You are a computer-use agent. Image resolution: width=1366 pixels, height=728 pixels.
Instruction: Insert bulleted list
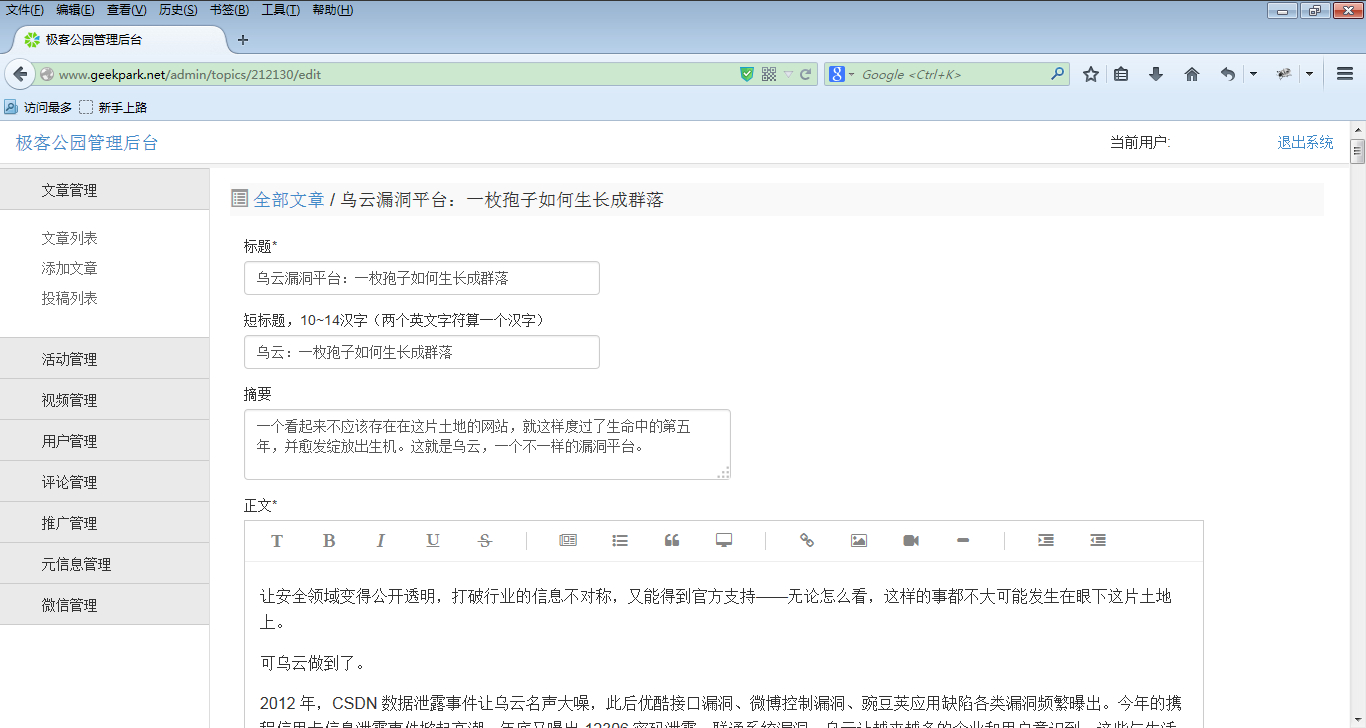coord(620,541)
